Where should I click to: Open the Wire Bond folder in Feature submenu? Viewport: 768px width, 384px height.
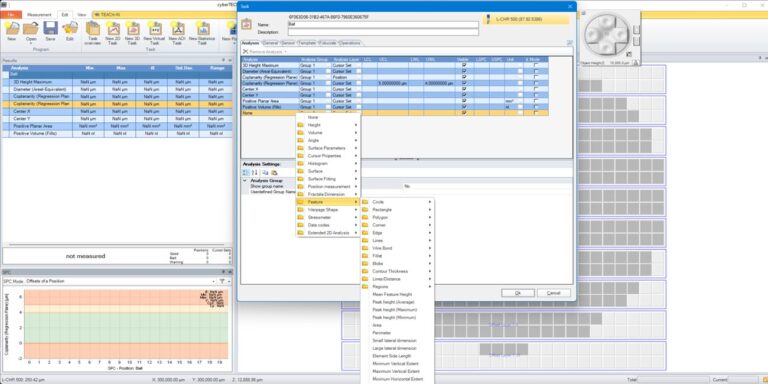[397, 248]
